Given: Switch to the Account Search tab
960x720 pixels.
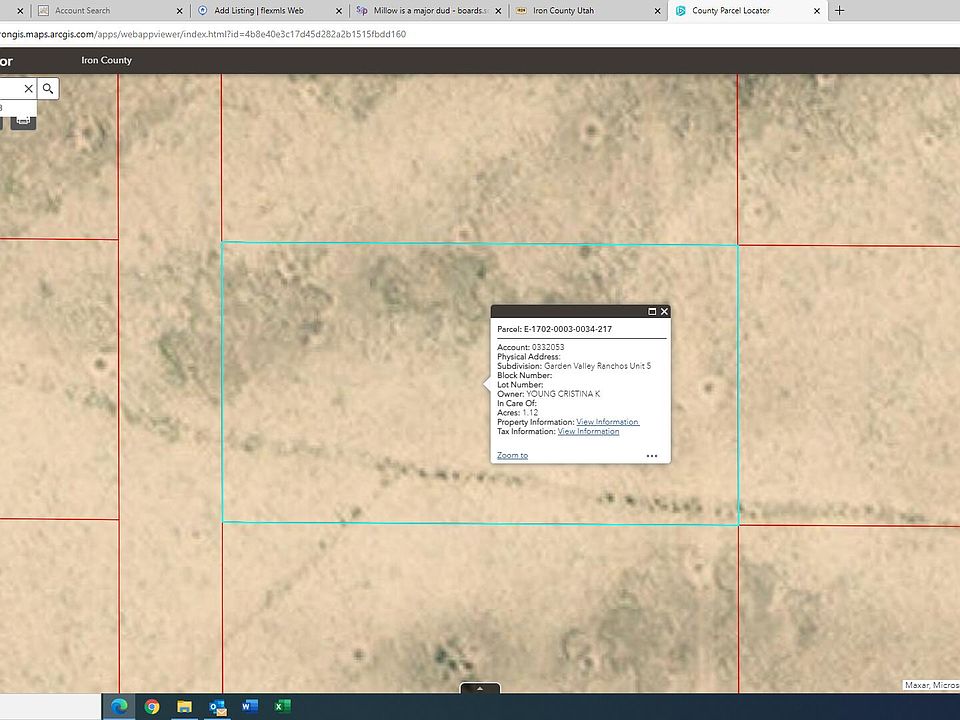Looking at the screenshot, I should tap(110, 10).
